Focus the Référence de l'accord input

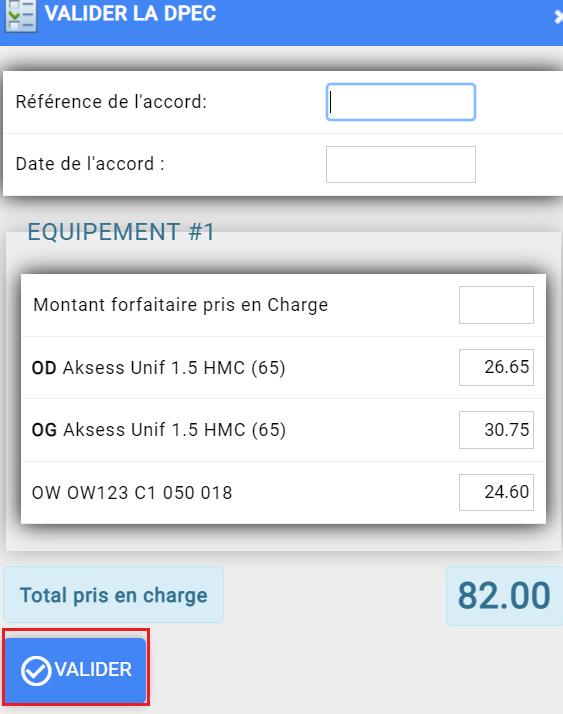tap(401, 102)
